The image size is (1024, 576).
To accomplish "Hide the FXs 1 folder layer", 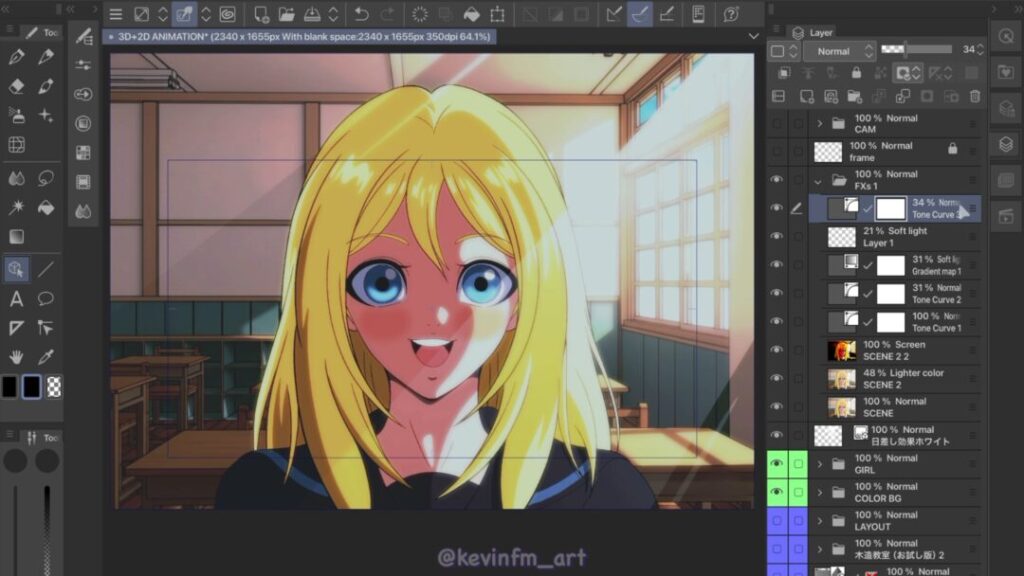I will 776,179.
